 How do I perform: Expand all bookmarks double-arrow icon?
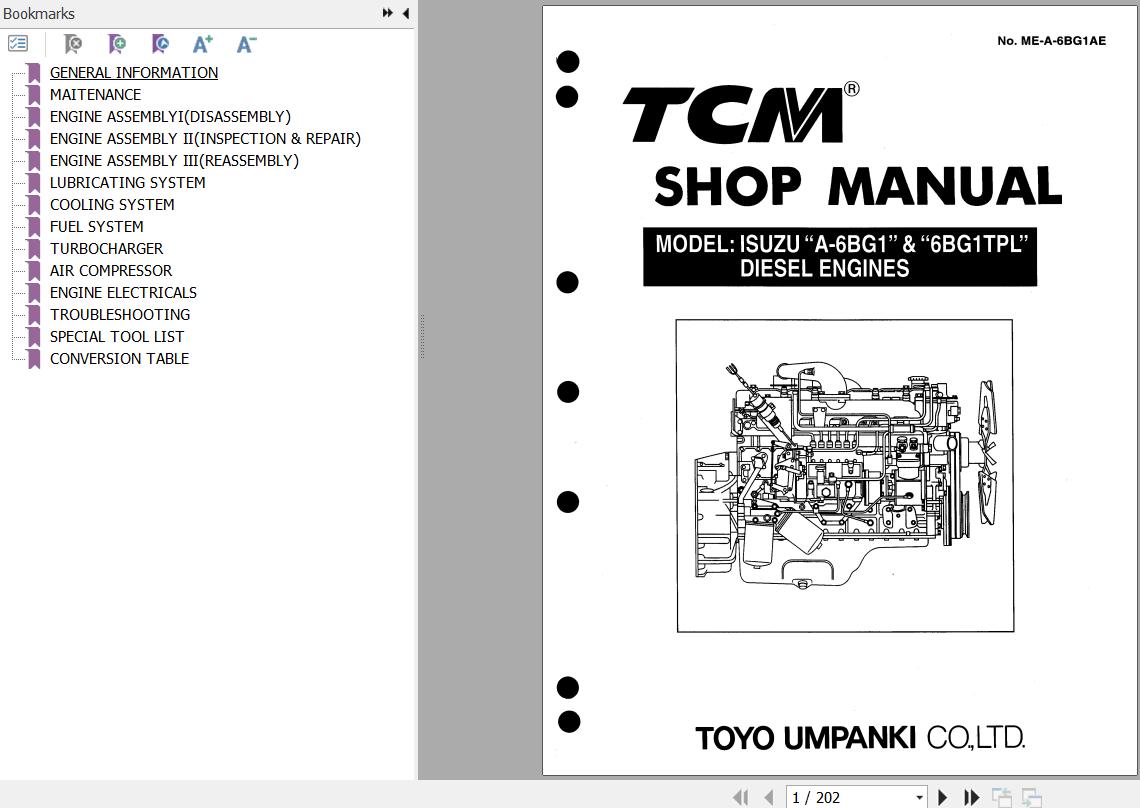point(388,13)
